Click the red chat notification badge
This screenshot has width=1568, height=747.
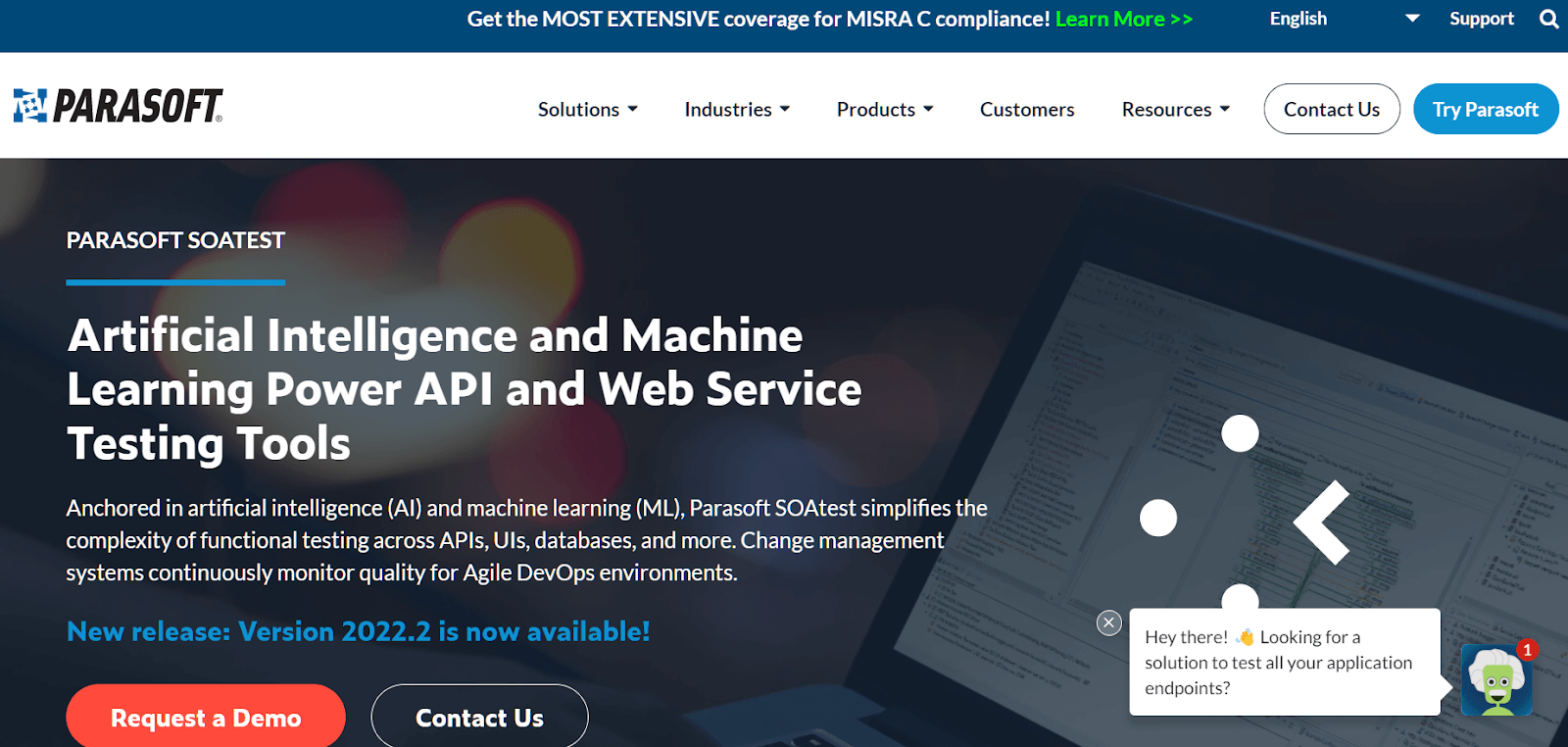1527,650
